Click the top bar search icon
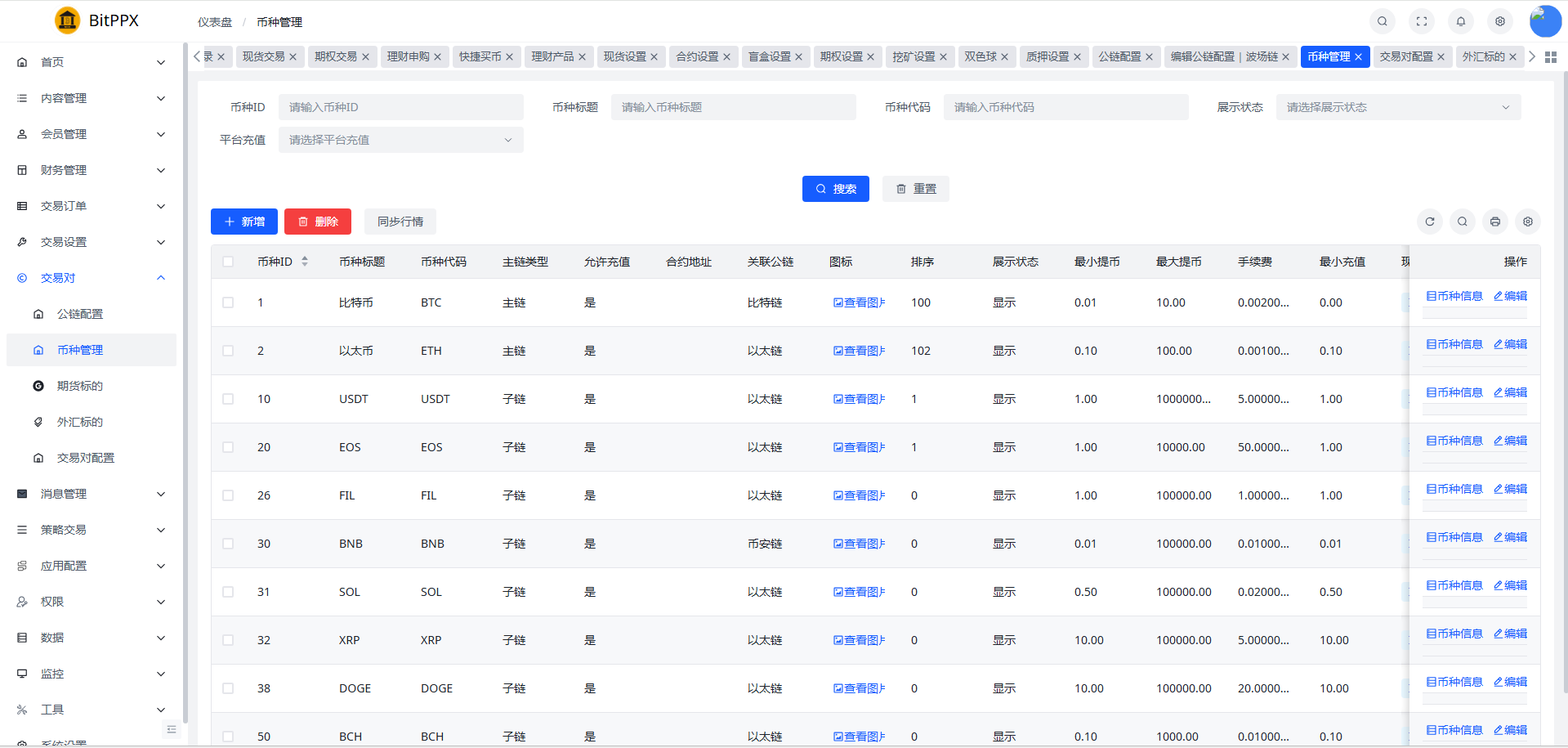 click(1382, 21)
